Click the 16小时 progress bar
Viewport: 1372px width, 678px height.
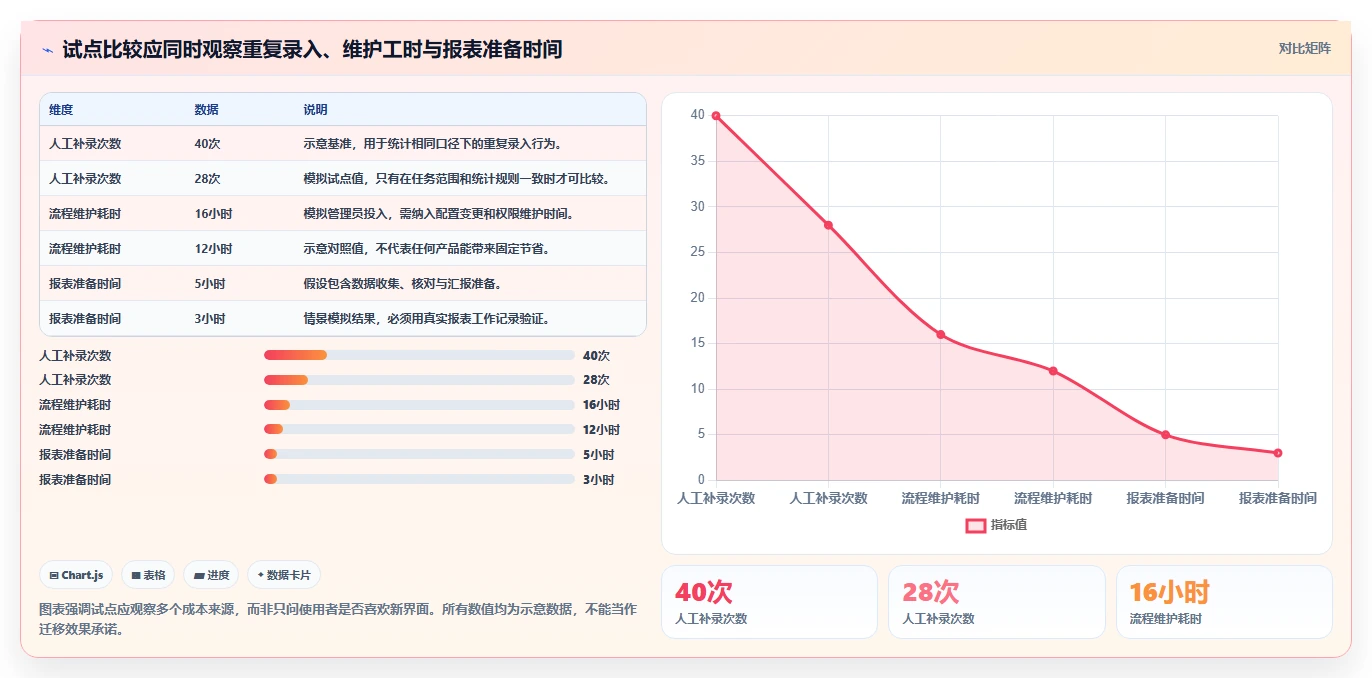click(x=419, y=405)
